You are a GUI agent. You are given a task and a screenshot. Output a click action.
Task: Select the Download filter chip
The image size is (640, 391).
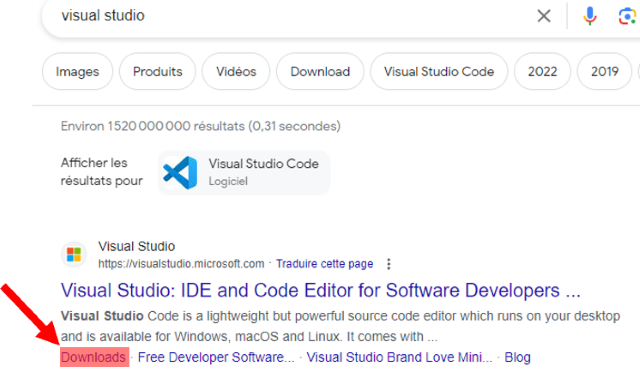(x=320, y=71)
